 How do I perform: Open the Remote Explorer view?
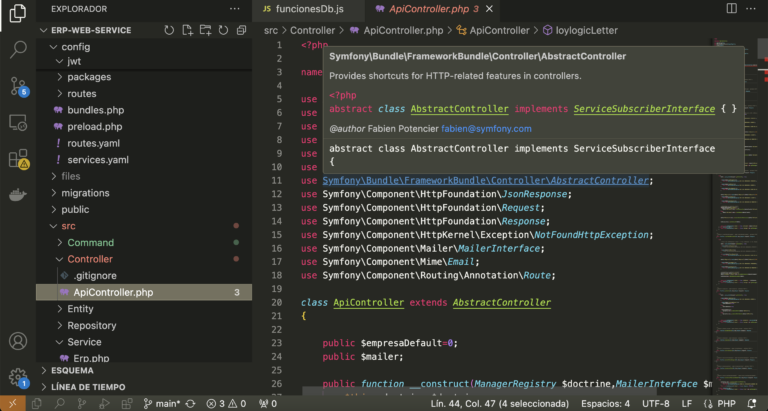(17, 122)
